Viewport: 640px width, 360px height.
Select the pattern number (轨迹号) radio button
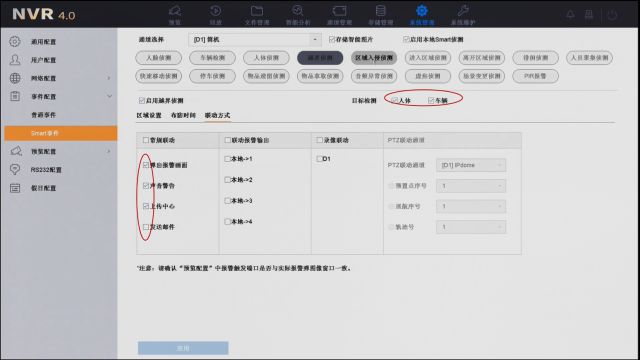[x=391, y=227]
